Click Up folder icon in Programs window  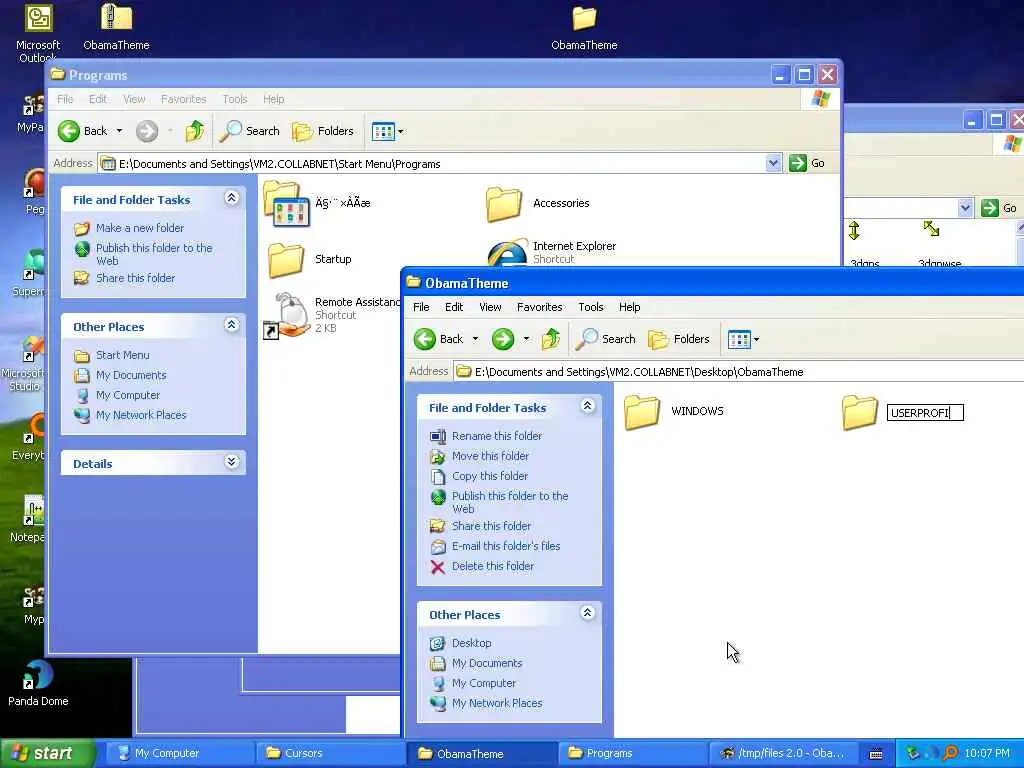pyautogui.click(x=195, y=131)
